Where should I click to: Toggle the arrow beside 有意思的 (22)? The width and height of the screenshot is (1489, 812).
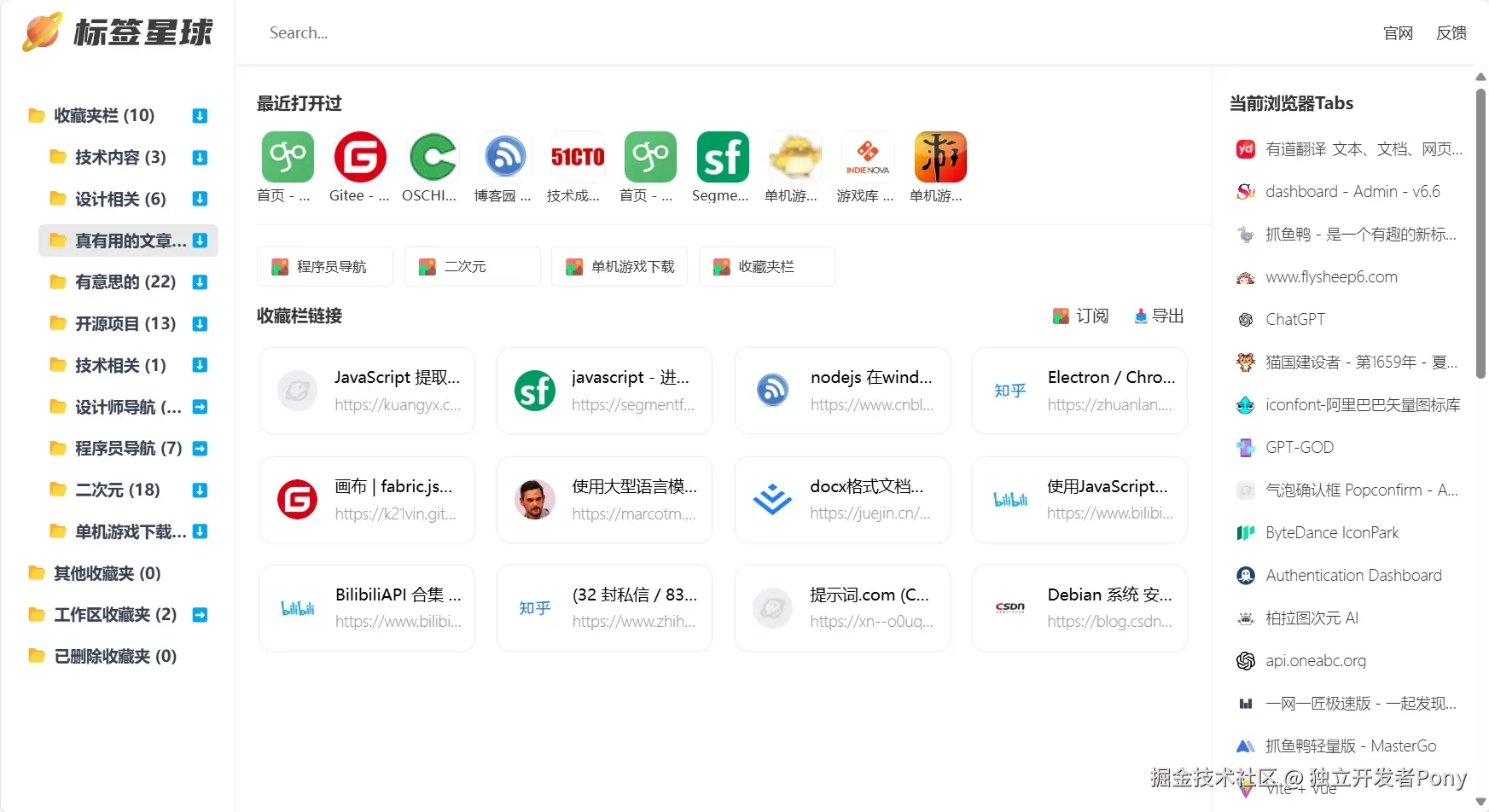tap(200, 282)
